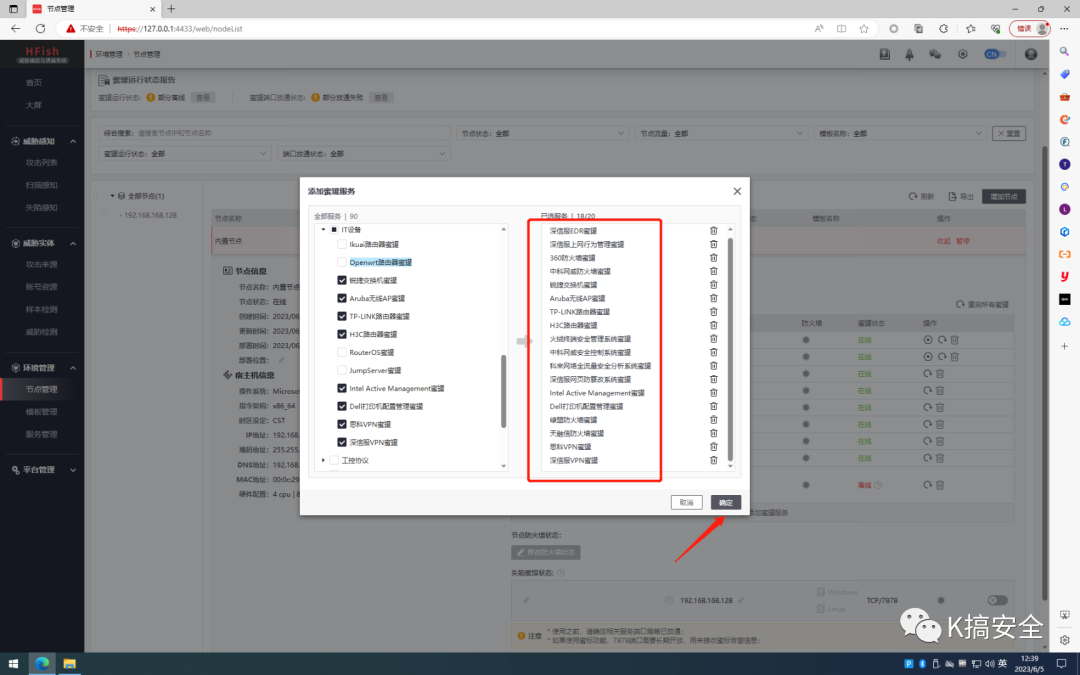Image resolution: width=1080 pixels, height=675 pixels.
Task: Open 服务管理 in sidebar
Action: (42, 435)
